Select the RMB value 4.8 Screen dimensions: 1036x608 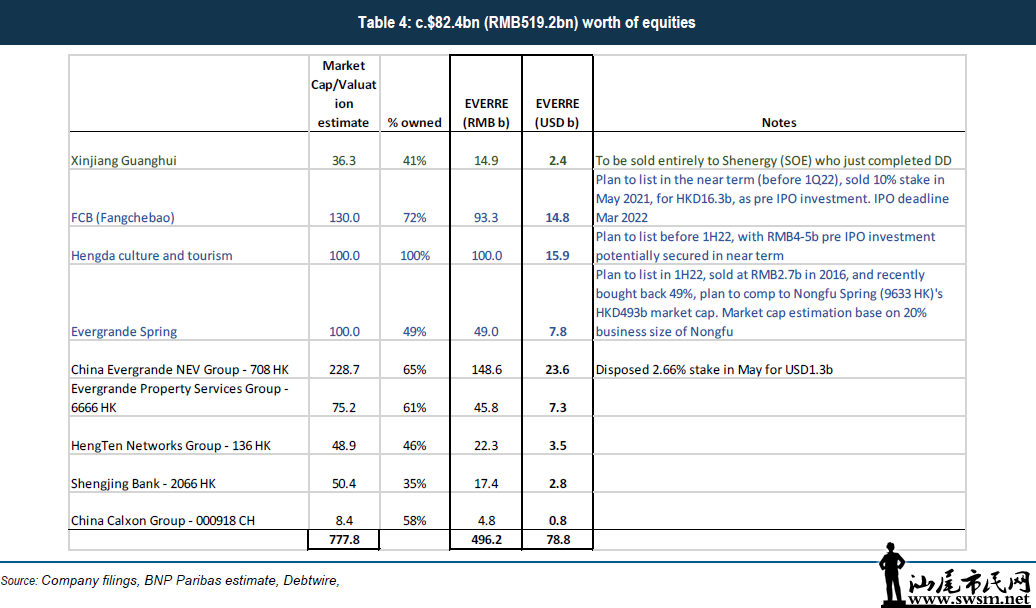click(x=486, y=521)
